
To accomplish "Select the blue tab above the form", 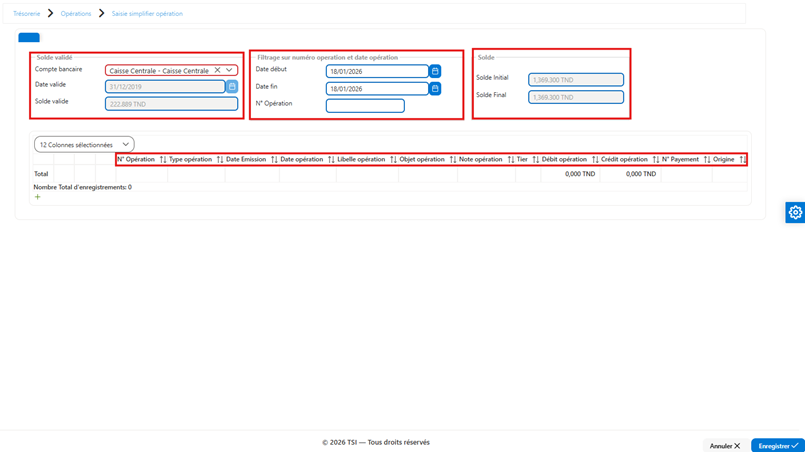I will pos(29,37).
